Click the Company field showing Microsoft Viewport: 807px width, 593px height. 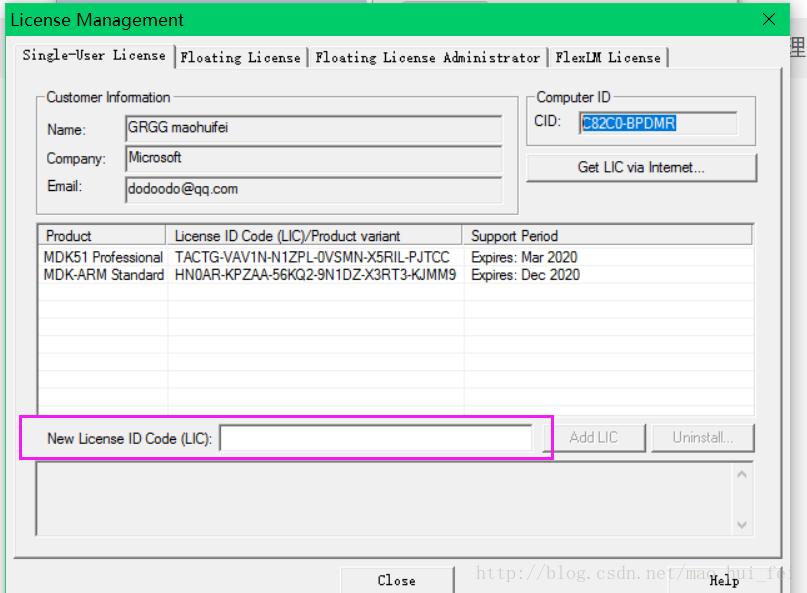pos(313,158)
